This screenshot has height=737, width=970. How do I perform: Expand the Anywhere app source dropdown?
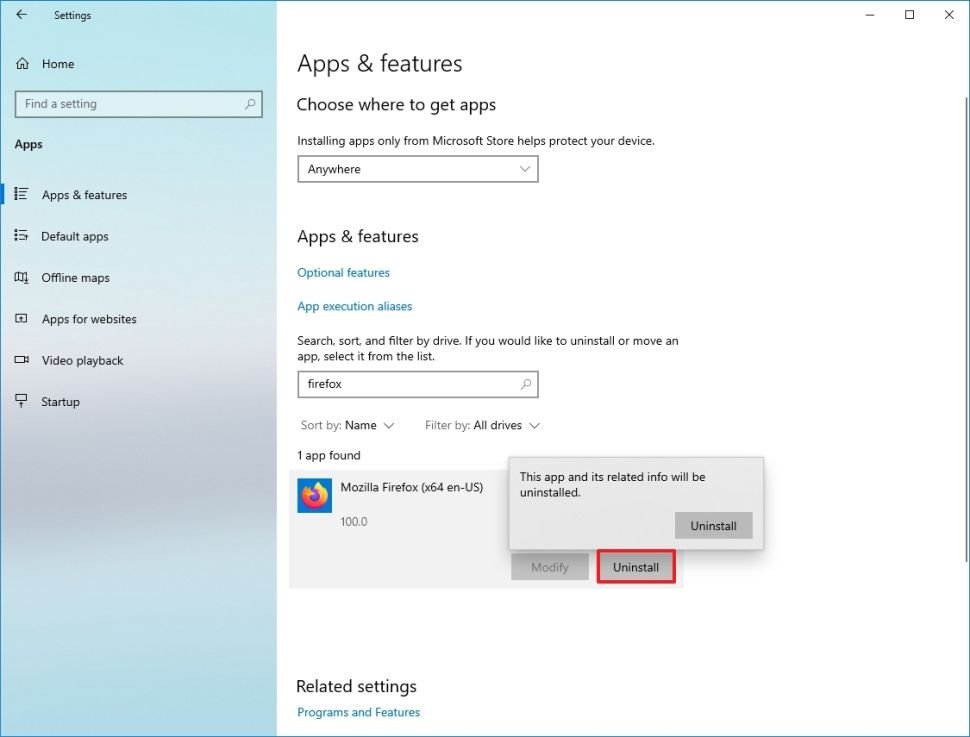pos(418,169)
